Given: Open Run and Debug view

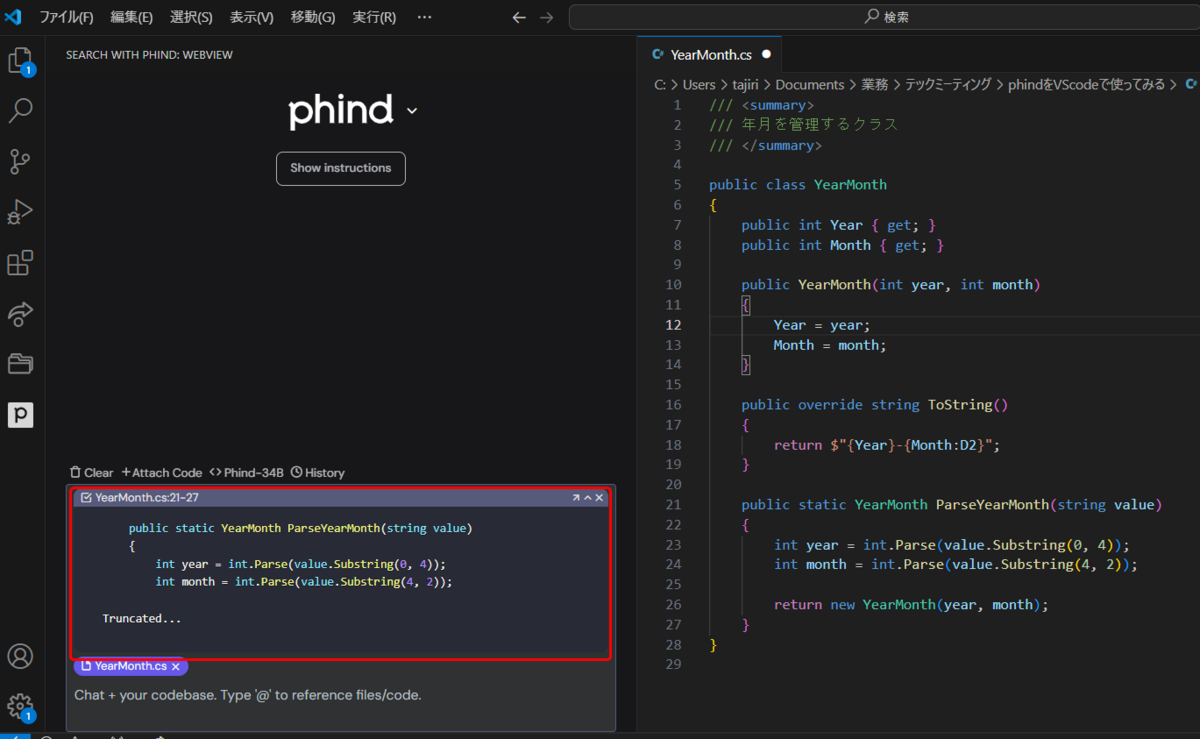Looking at the screenshot, I should [x=21, y=211].
